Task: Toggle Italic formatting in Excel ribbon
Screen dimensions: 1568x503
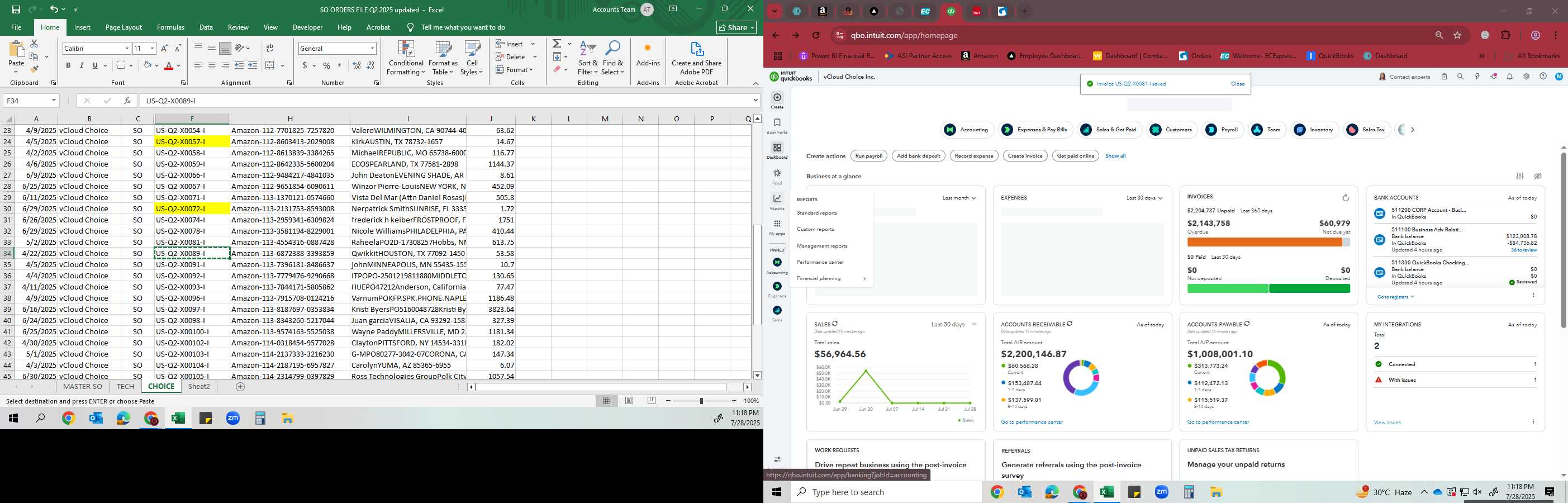Action: point(82,65)
